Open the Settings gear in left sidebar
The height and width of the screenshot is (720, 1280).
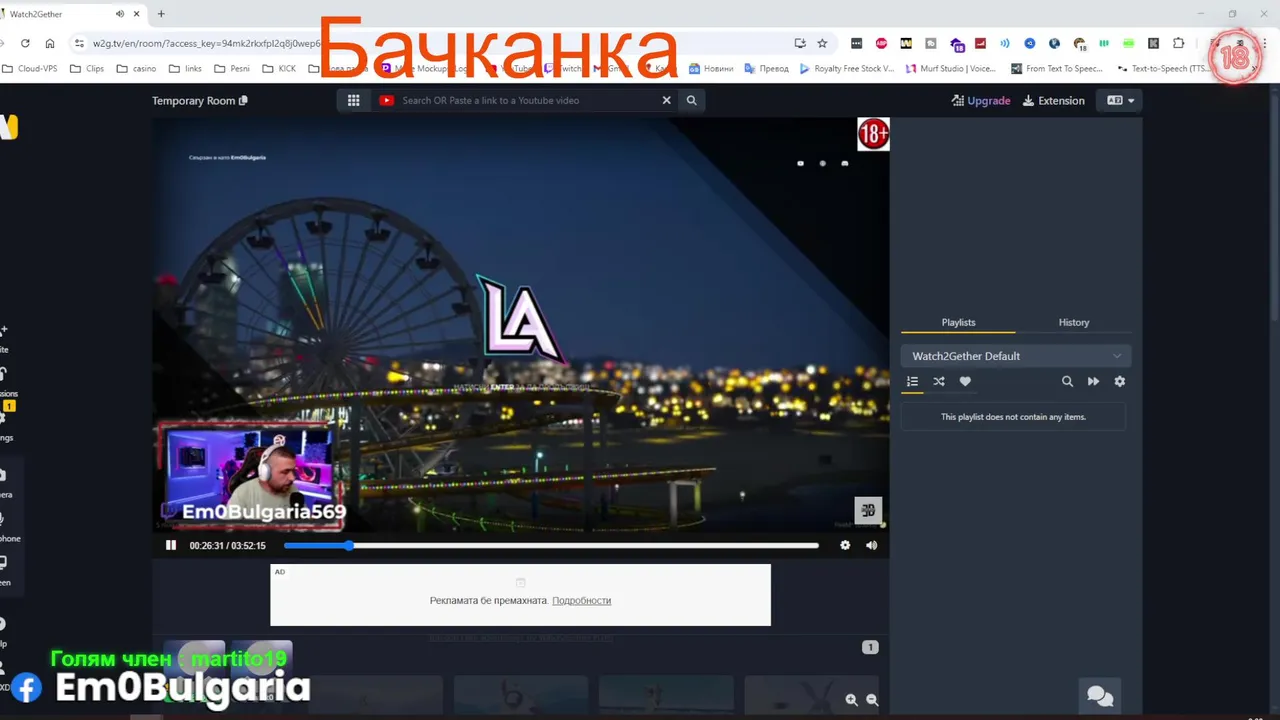(5, 427)
